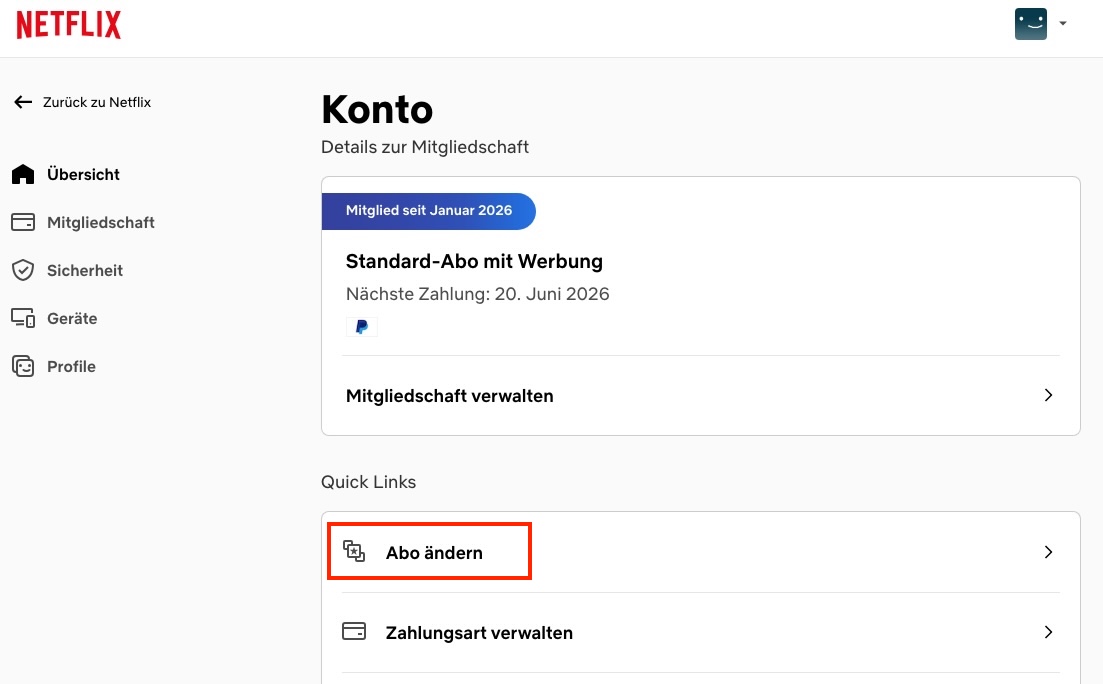The image size is (1103, 684).
Task: Open Mitgliedschaft verwalten
Action: point(701,395)
